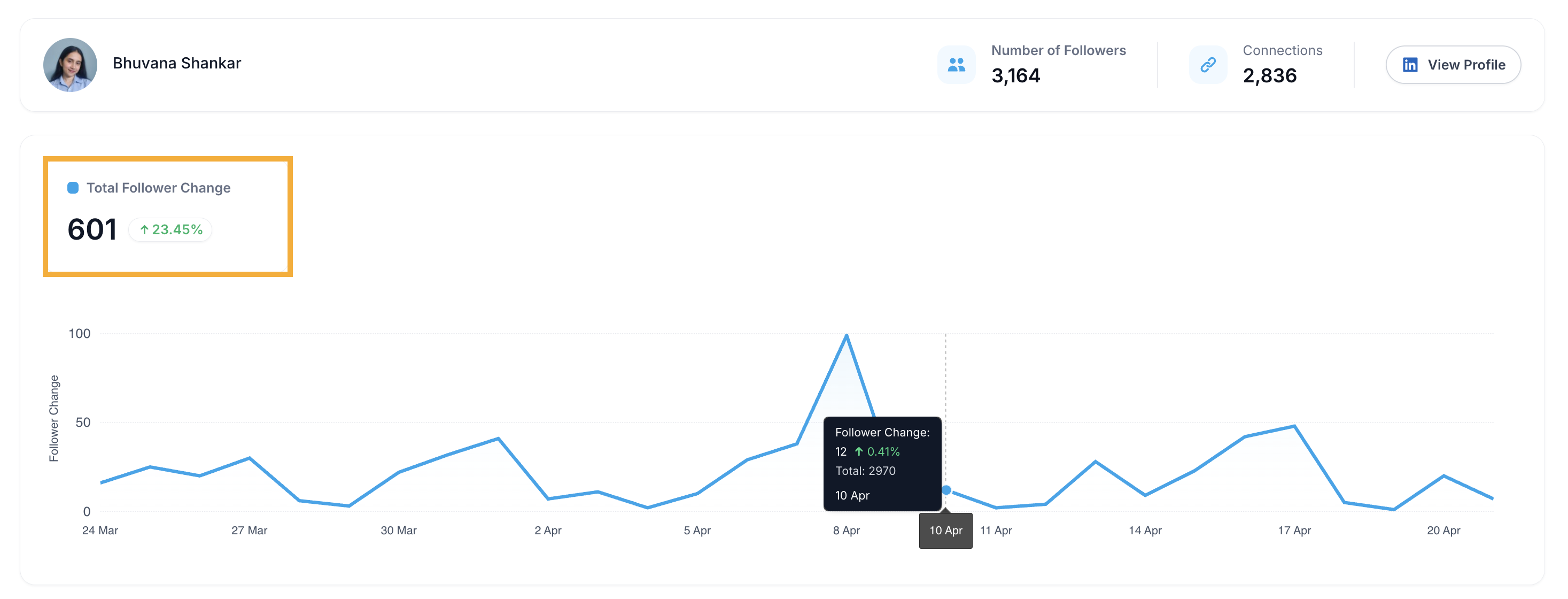This screenshot has width=1568, height=599.
Task: Click the 11 Apr axis label
Action: click(996, 531)
